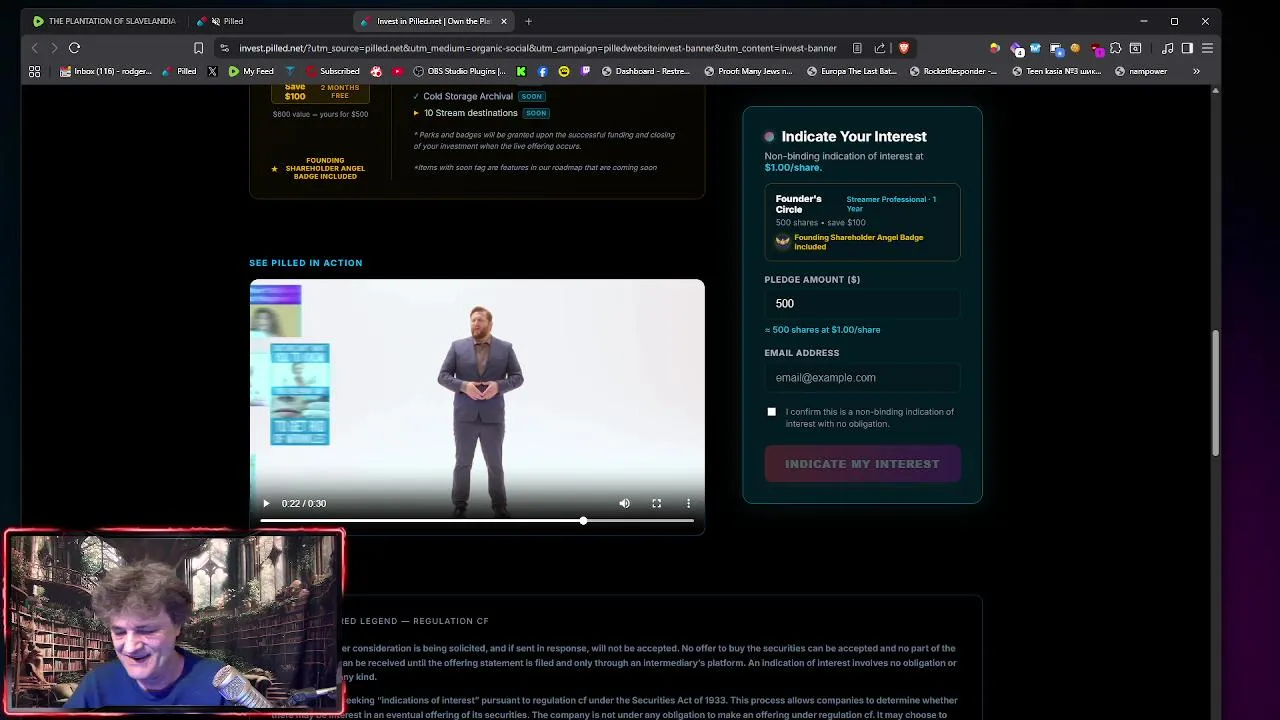This screenshot has height=720, width=1280.
Task: Click the '0:22 / 0:30' video timestamp
Action: click(x=304, y=504)
